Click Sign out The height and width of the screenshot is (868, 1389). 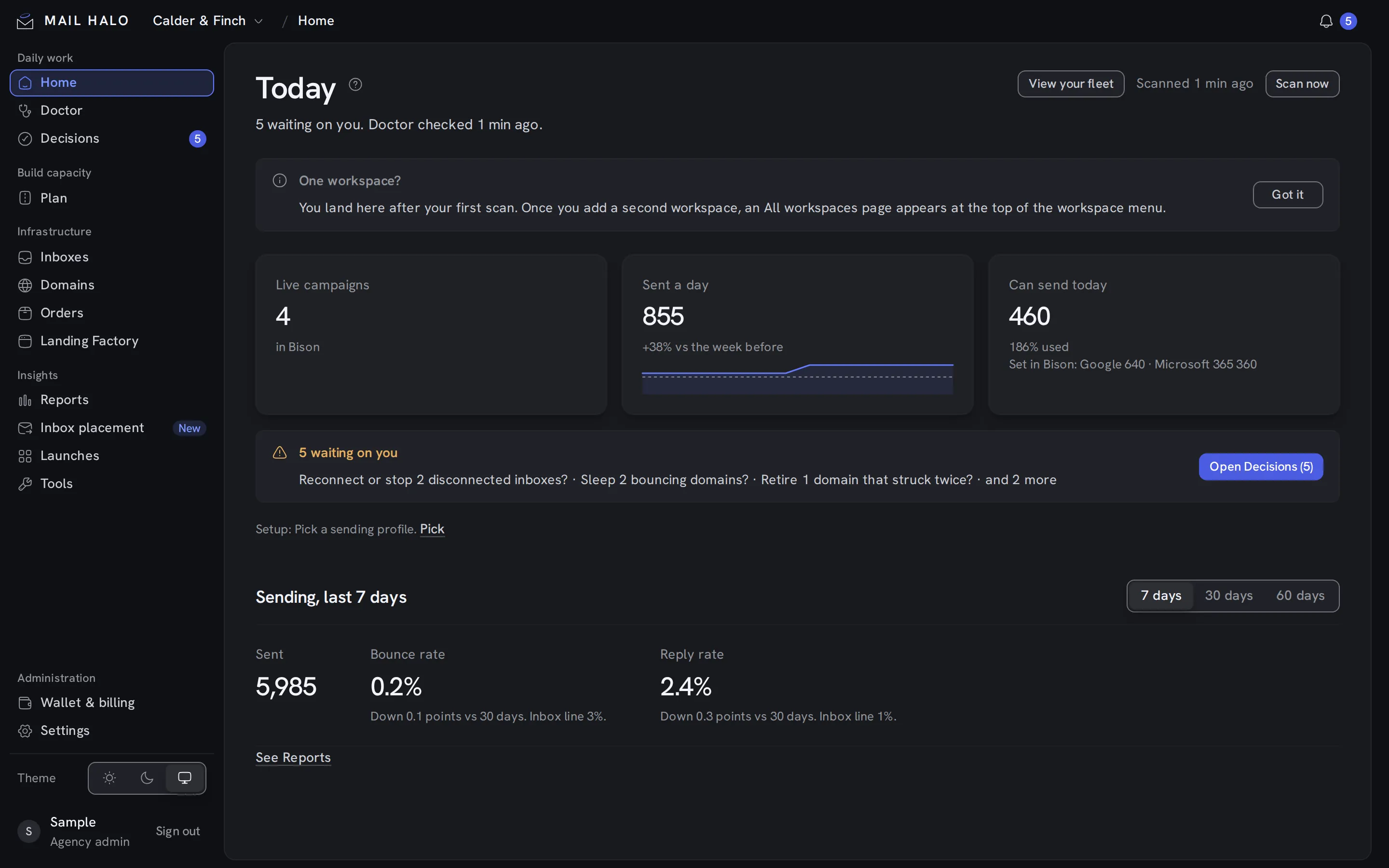178,831
